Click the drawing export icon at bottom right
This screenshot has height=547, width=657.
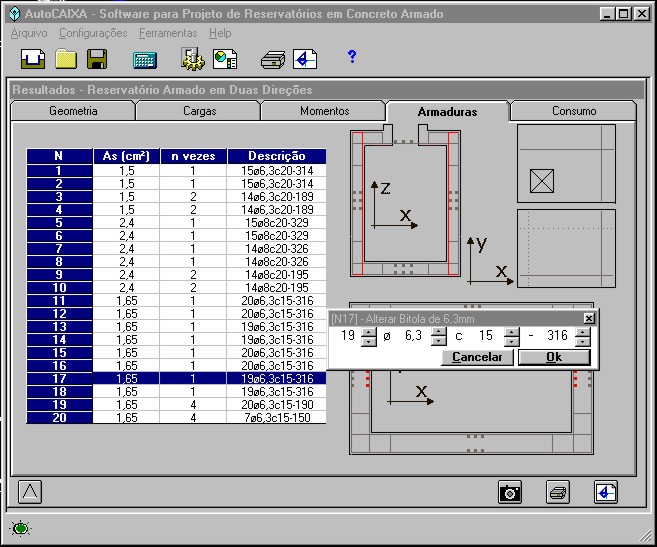(606, 492)
